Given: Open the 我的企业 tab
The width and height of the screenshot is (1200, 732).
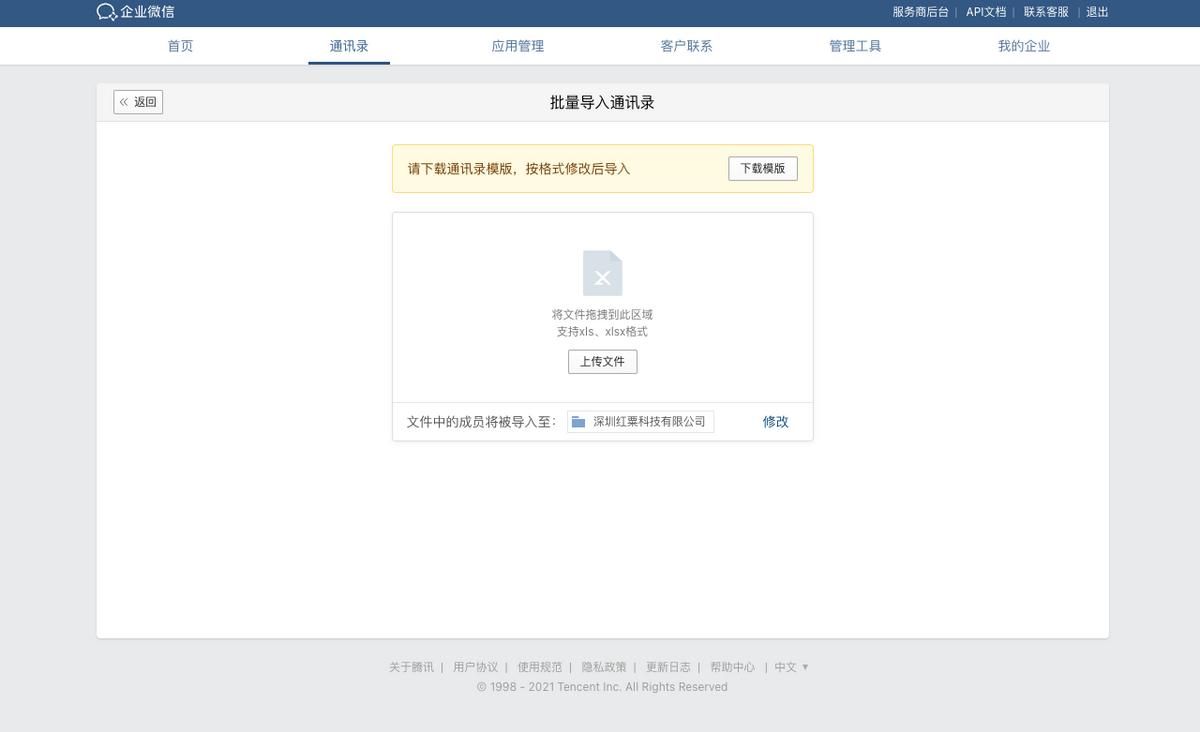Looking at the screenshot, I should (x=1024, y=45).
